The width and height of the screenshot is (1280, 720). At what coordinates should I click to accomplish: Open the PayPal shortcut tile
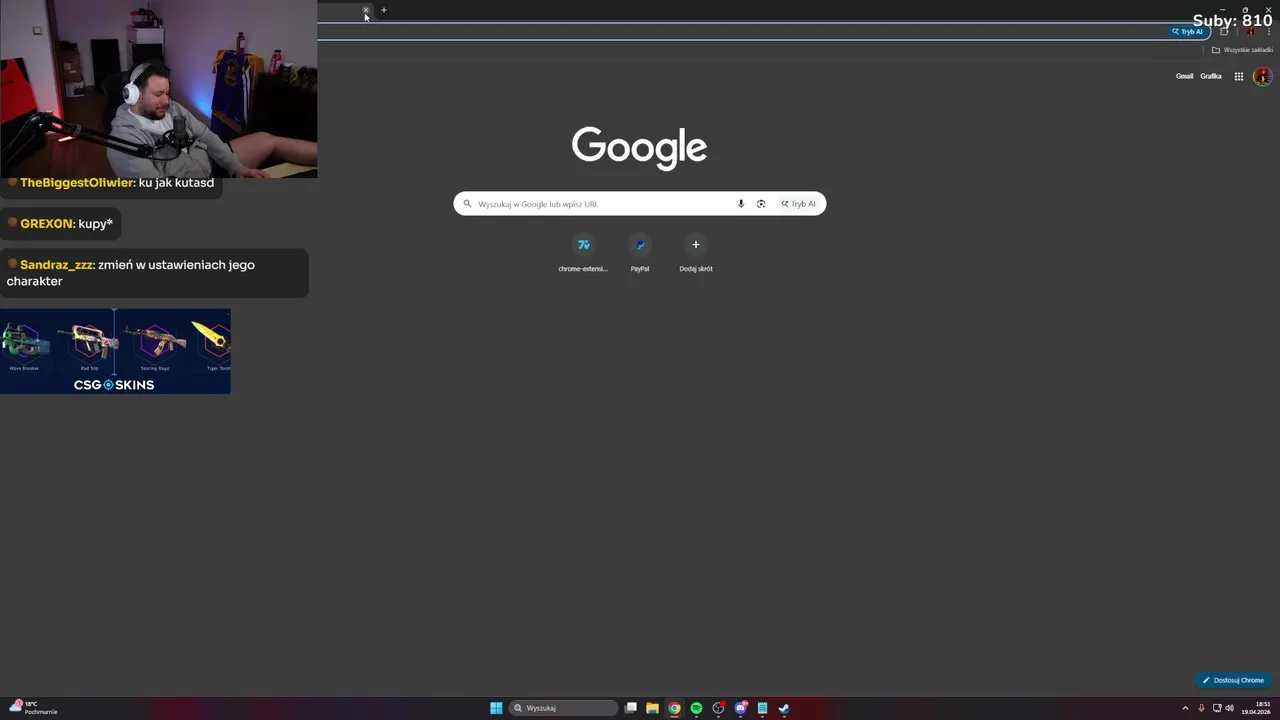[640, 253]
